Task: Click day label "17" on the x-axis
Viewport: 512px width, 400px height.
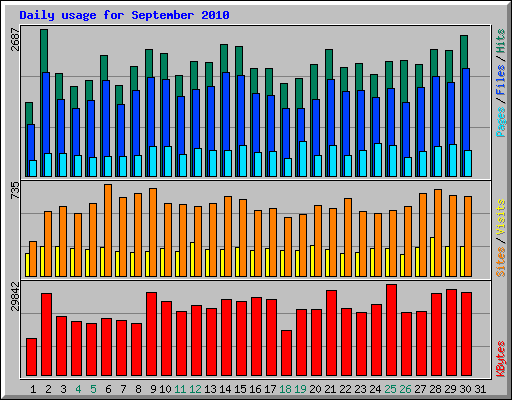Action: coord(270,389)
